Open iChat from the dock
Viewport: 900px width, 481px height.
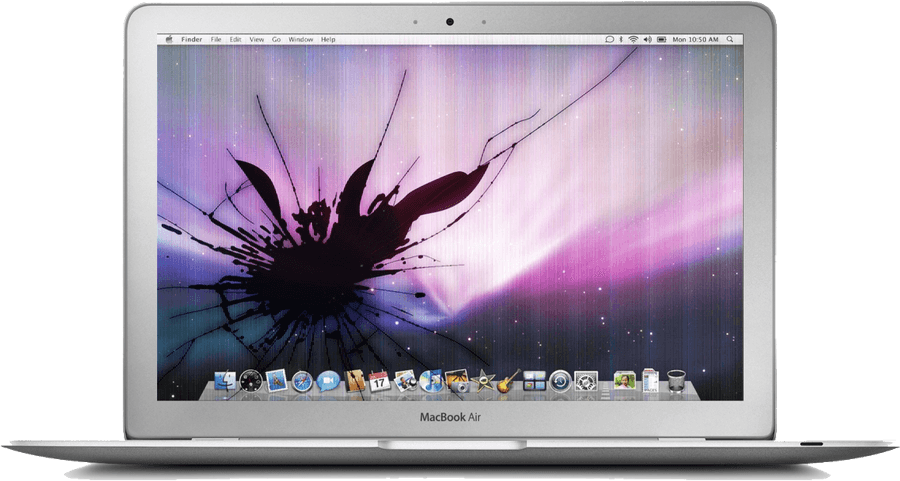[329, 381]
